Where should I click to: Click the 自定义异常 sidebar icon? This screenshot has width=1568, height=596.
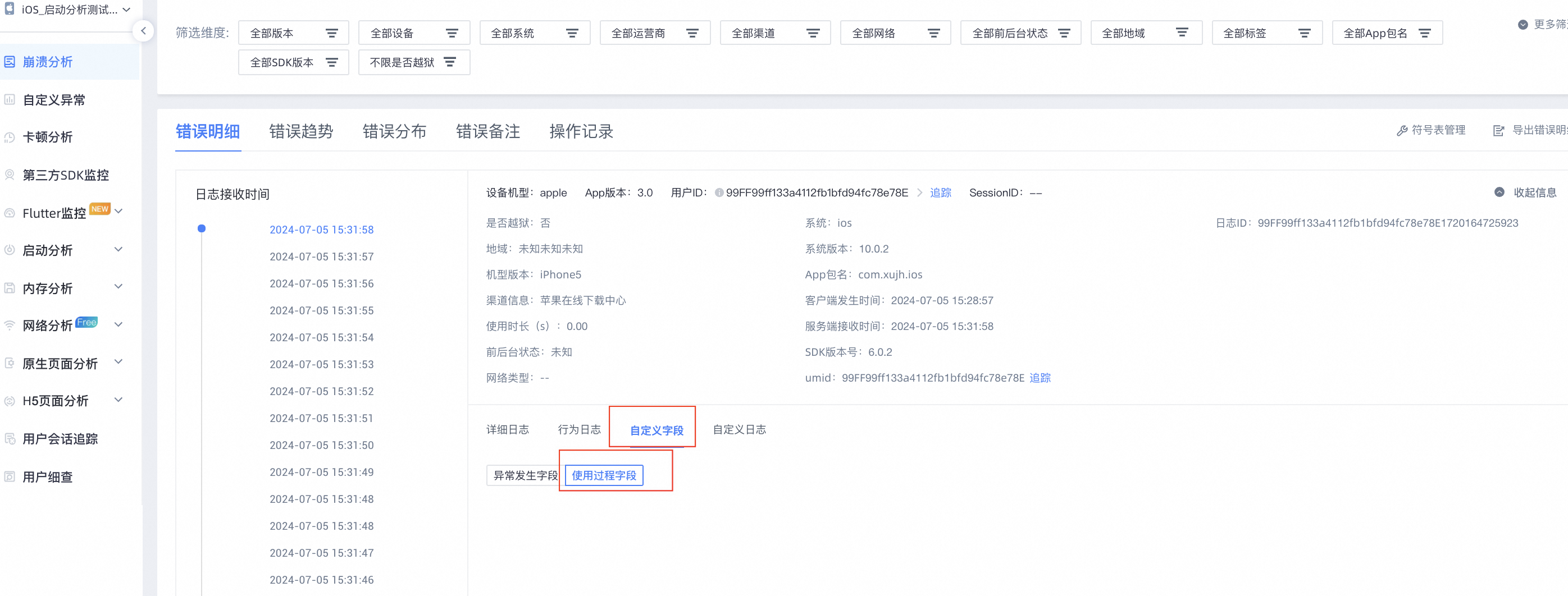[x=10, y=99]
